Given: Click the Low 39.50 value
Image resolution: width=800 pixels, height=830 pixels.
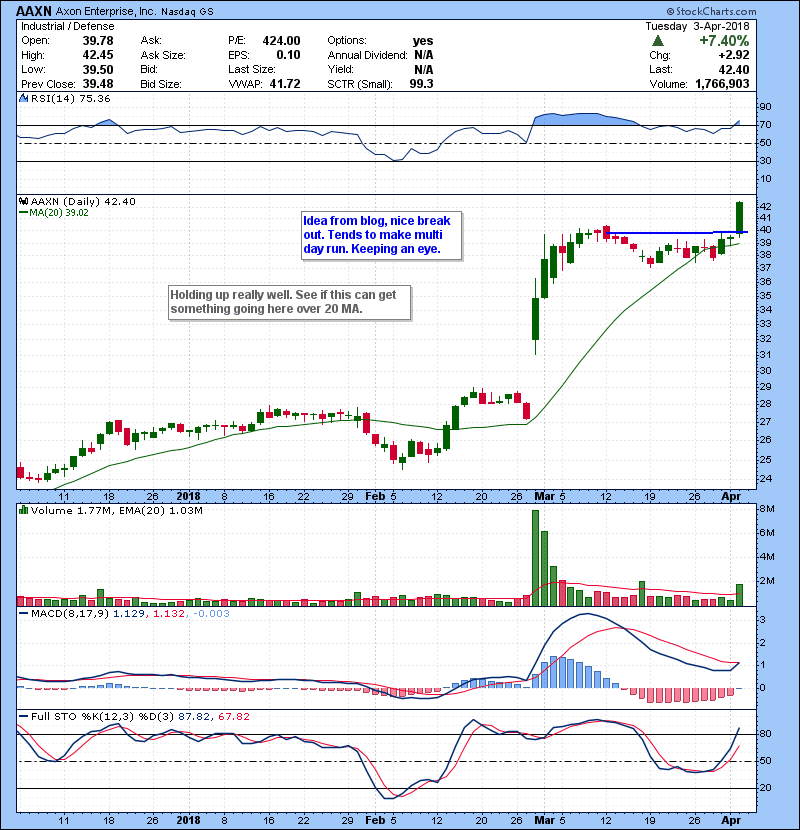Looking at the screenshot, I should [98, 69].
